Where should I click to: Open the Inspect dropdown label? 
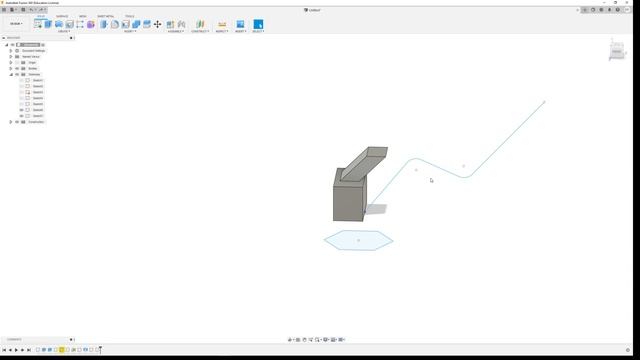click(x=222, y=31)
